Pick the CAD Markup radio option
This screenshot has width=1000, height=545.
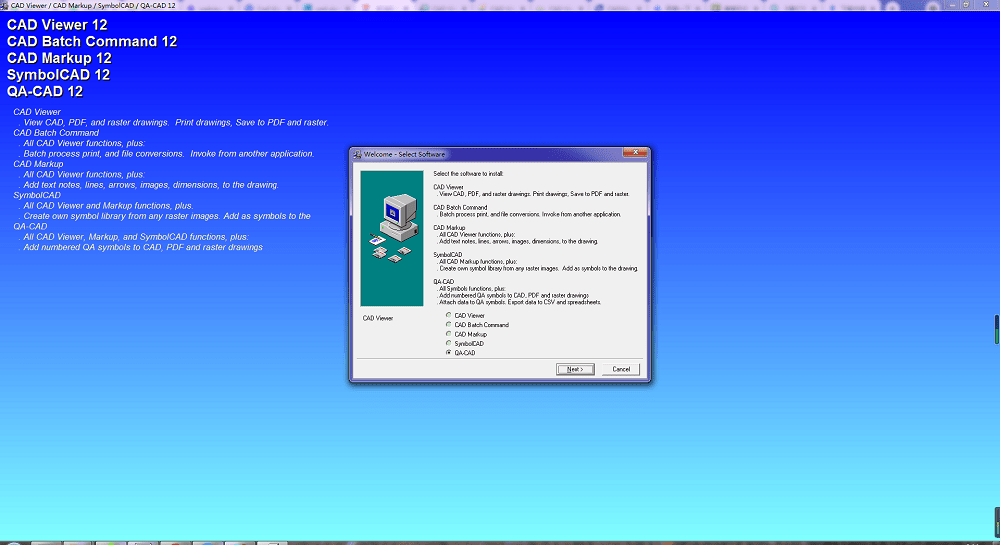click(x=449, y=333)
